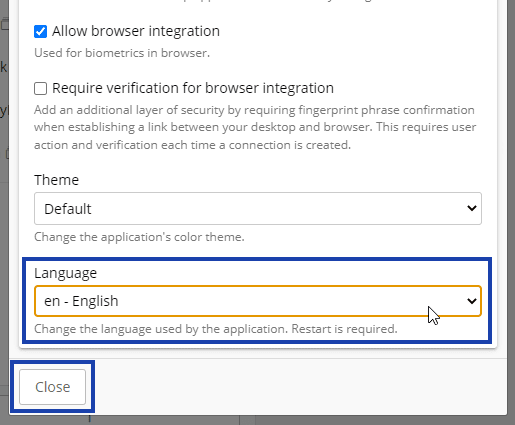Viewport: 515px width, 425px height.
Task: Uncheck Allow browser integration checkbox
Action: click(x=40, y=32)
